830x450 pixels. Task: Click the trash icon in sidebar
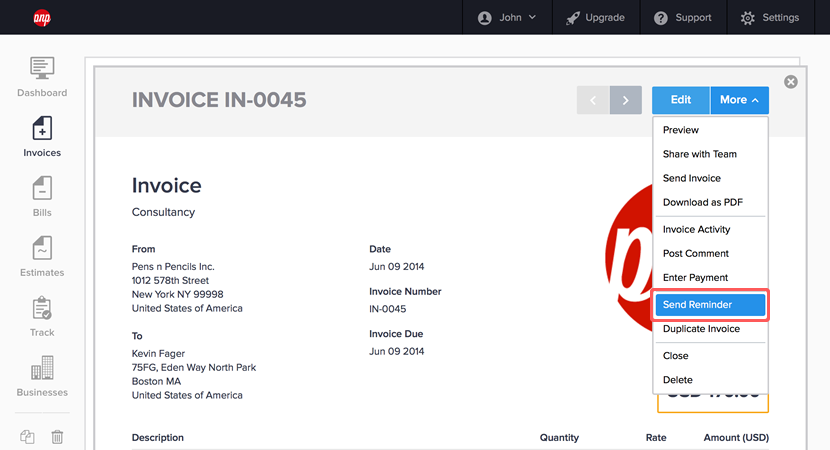click(x=57, y=437)
